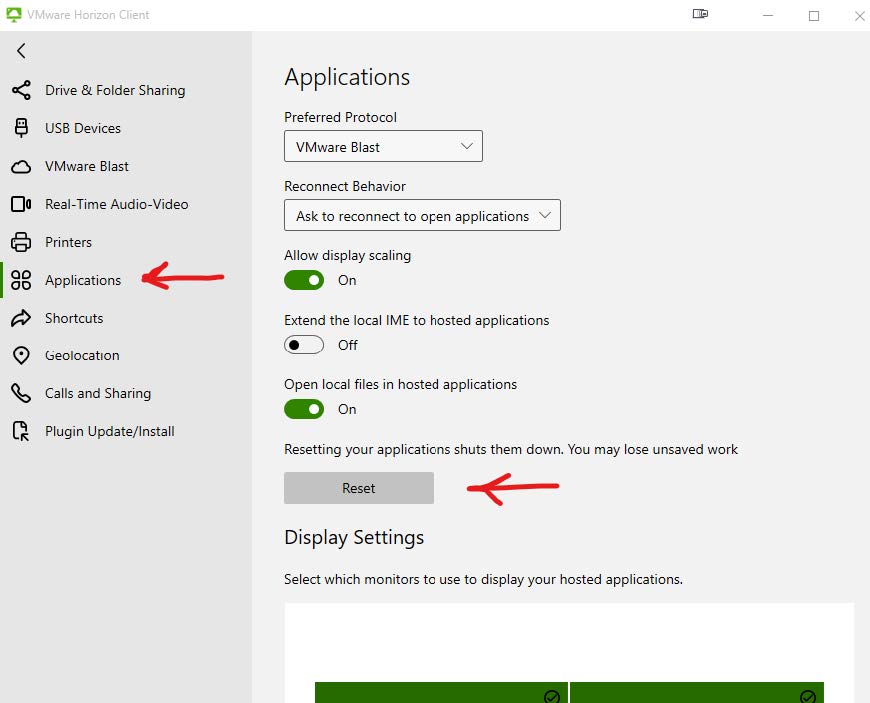Click the Shortcuts arrow icon
The height and width of the screenshot is (703, 870).
pos(21,318)
